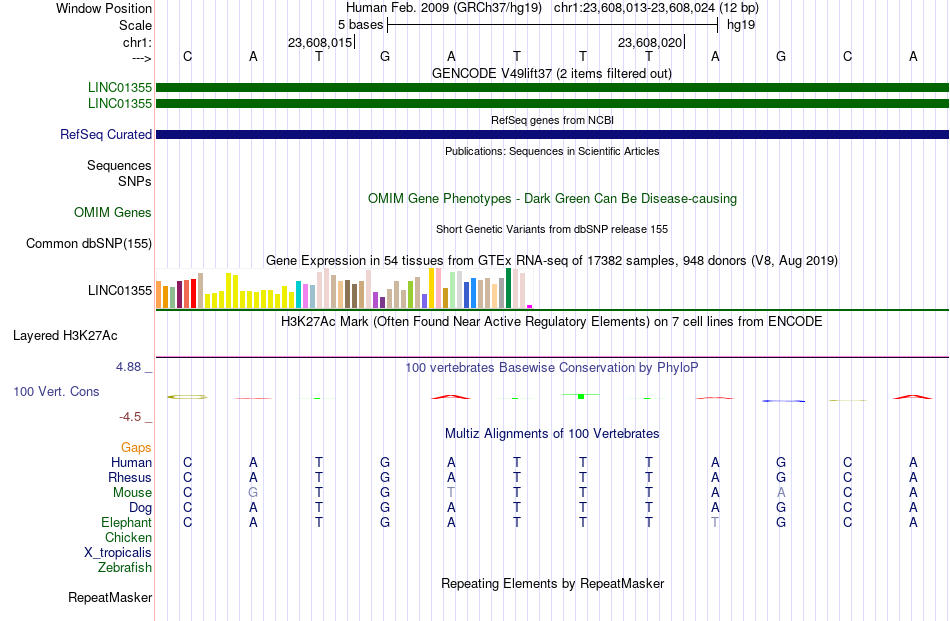Open the H3K27Ac Mark ENCODE track title
The height and width of the screenshot is (621, 950).
(552, 322)
